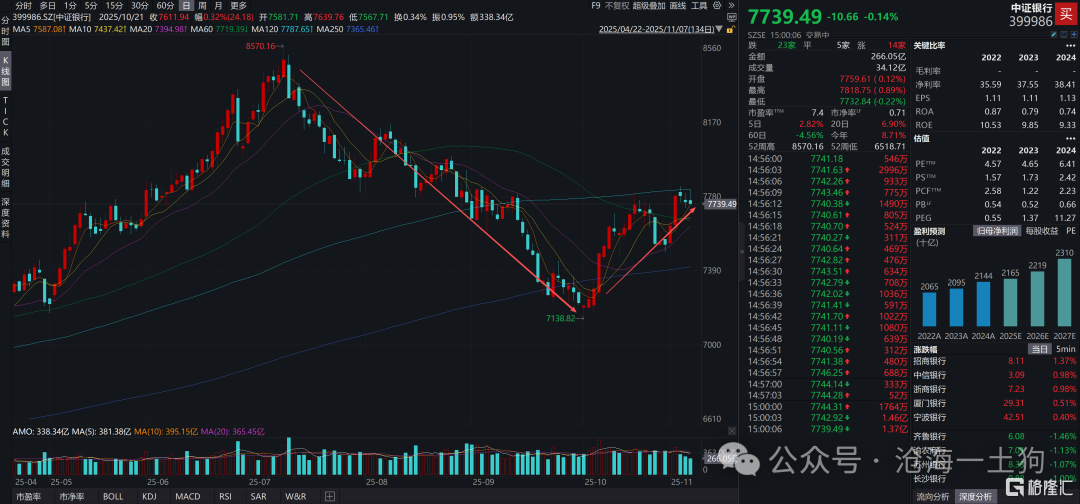Image resolution: width=1080 pixels, height=504 pixels.
Task: Select the MACD indicator tab
Action: (x=187, y=496)
